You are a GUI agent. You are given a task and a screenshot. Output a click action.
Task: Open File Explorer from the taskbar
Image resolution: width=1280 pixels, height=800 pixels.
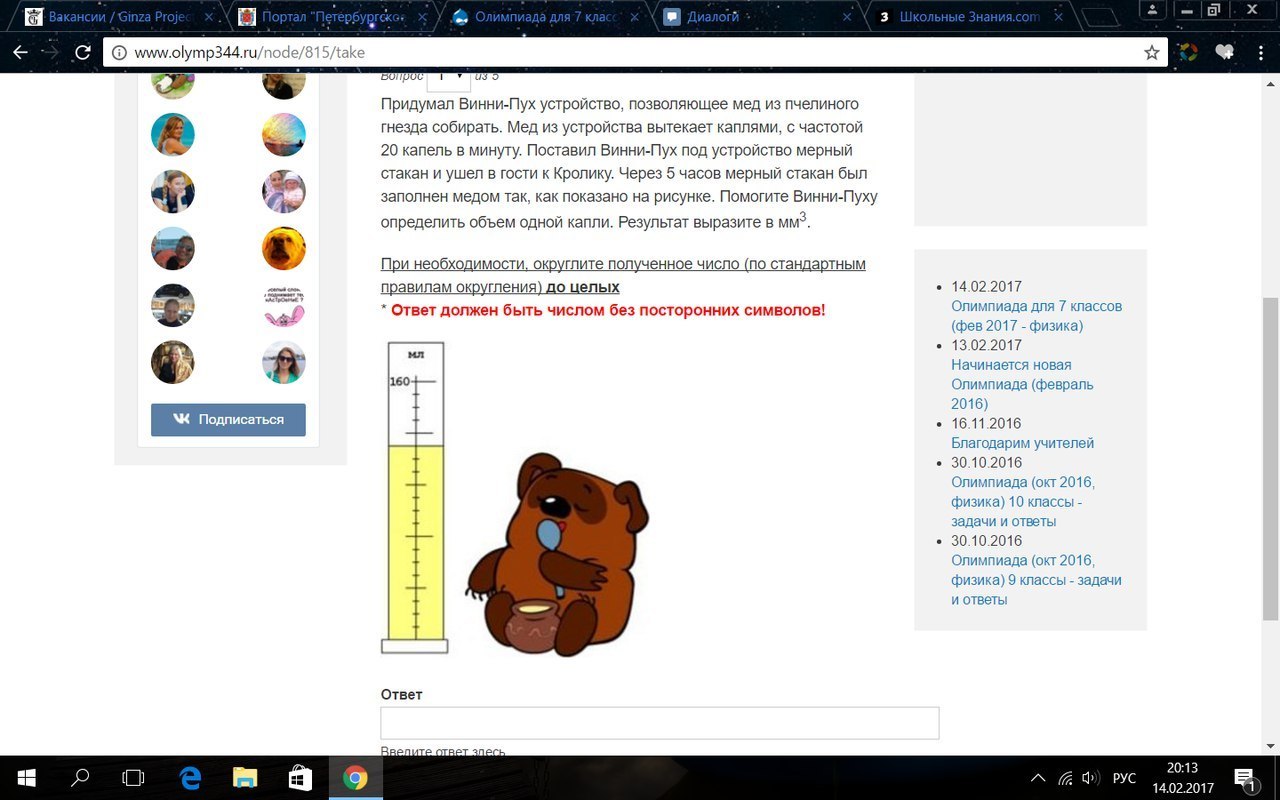(245, 778)
